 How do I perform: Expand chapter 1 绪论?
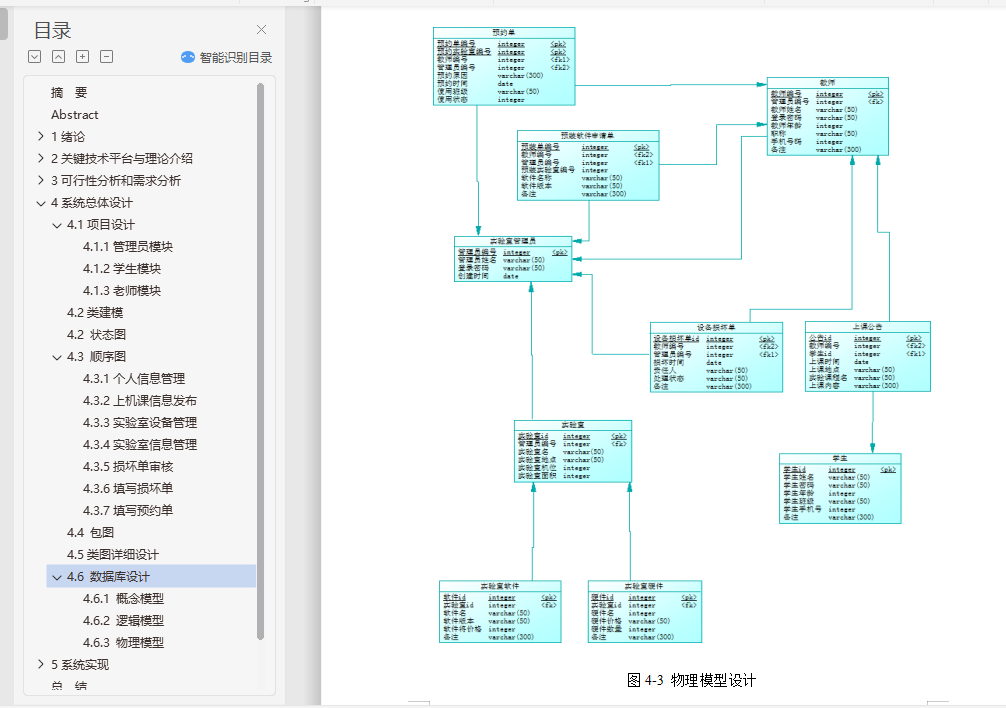(40, 136)
